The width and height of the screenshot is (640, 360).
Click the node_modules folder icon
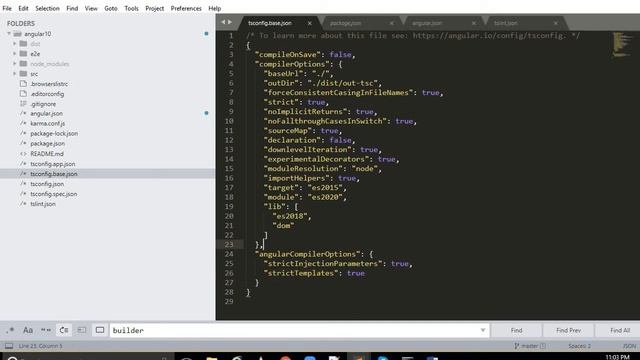[x=23, y=64]
